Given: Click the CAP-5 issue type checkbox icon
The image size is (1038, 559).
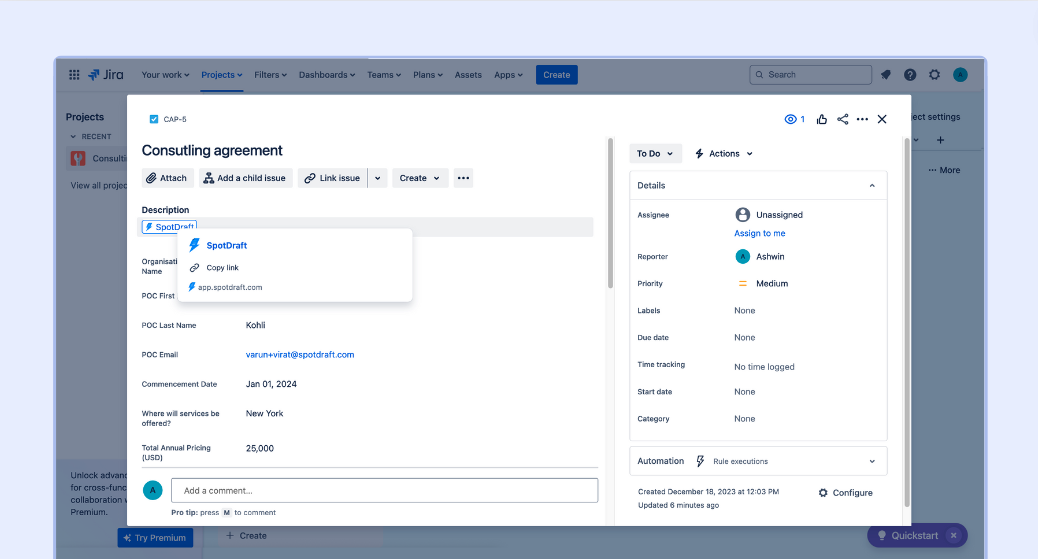Looking at the screenshot, I should 153,119.
